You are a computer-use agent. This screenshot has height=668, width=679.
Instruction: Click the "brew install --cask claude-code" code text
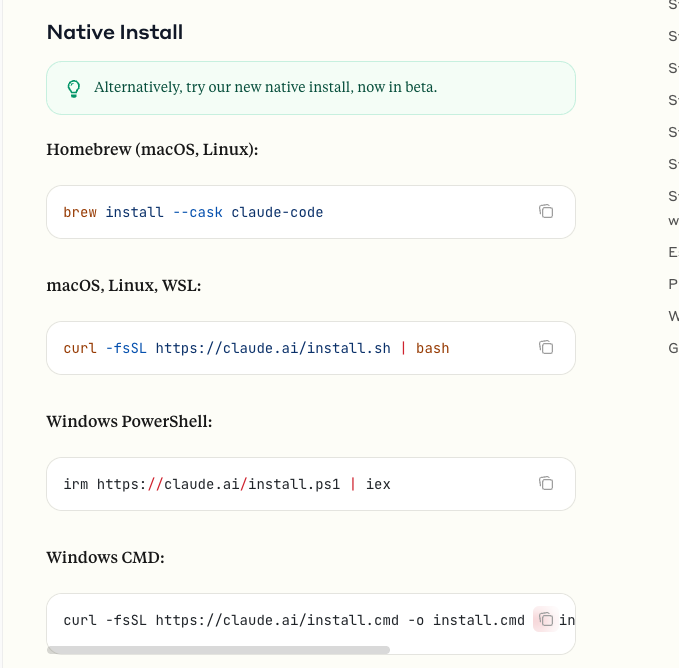click(x=193, y=213)
